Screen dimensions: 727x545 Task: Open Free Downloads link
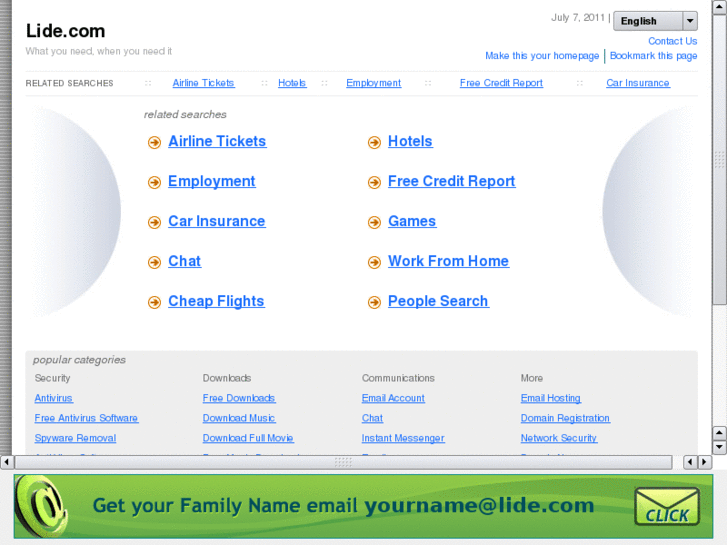(239, 398)
